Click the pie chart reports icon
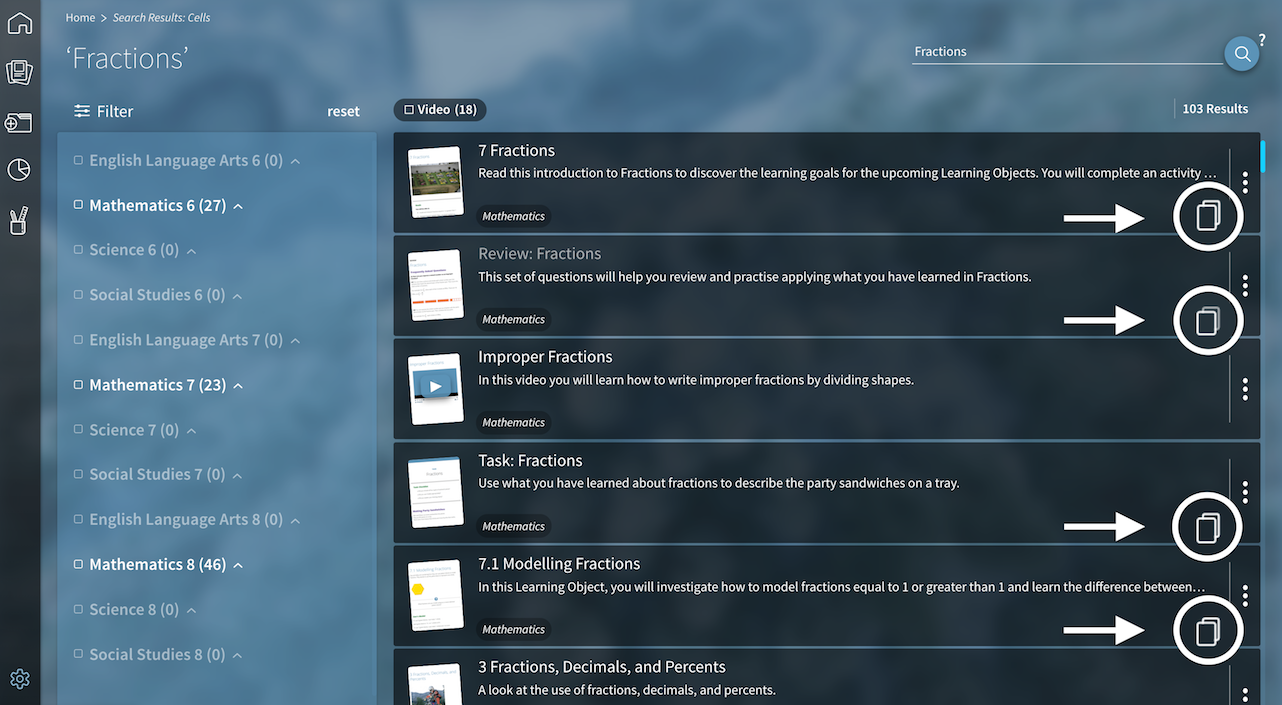The height and width of the screenshot is (705, 1282). pyautogui.click(x=19, y=170)
